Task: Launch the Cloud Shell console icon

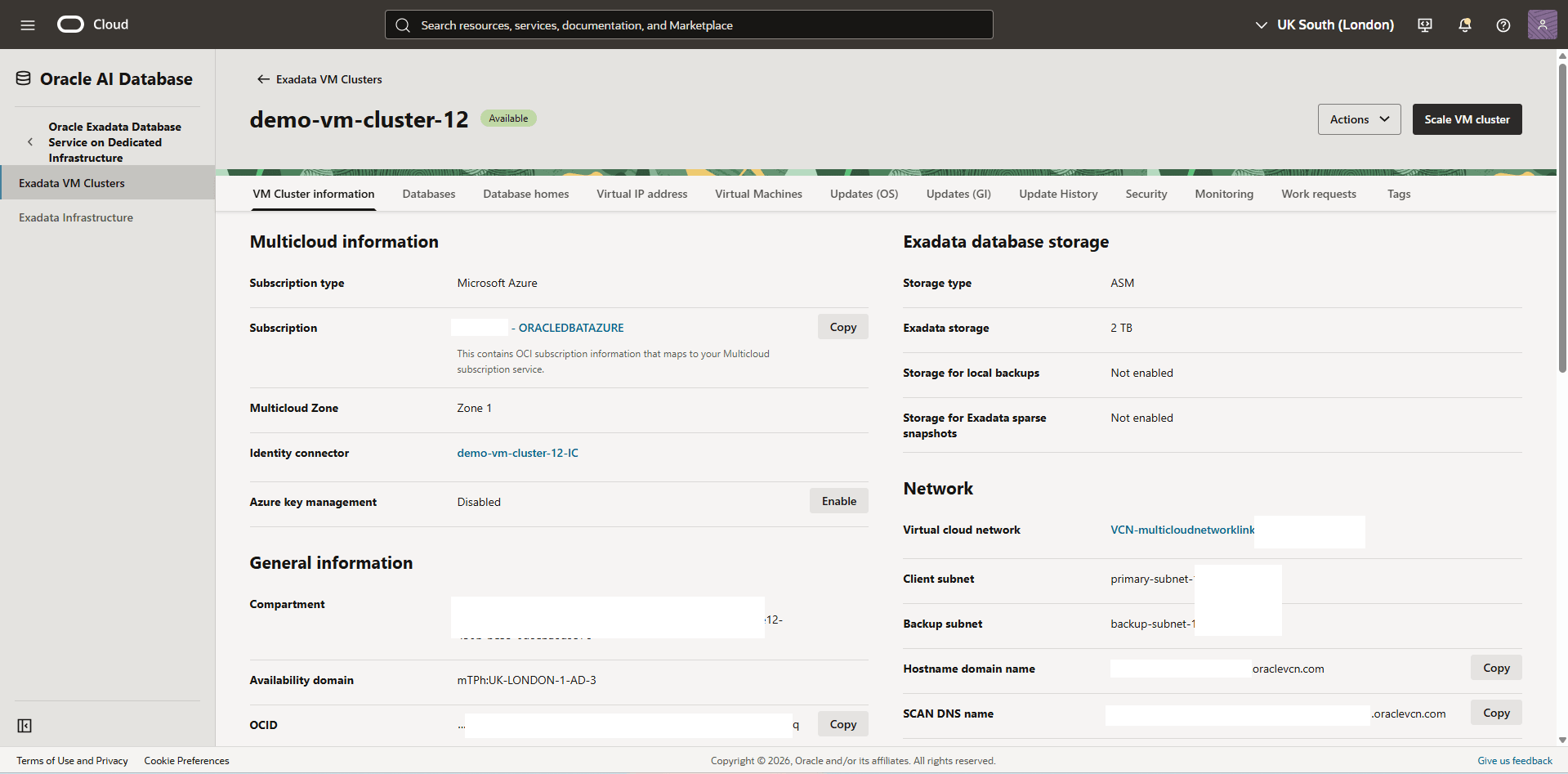Action: [x=1424, y=25]
